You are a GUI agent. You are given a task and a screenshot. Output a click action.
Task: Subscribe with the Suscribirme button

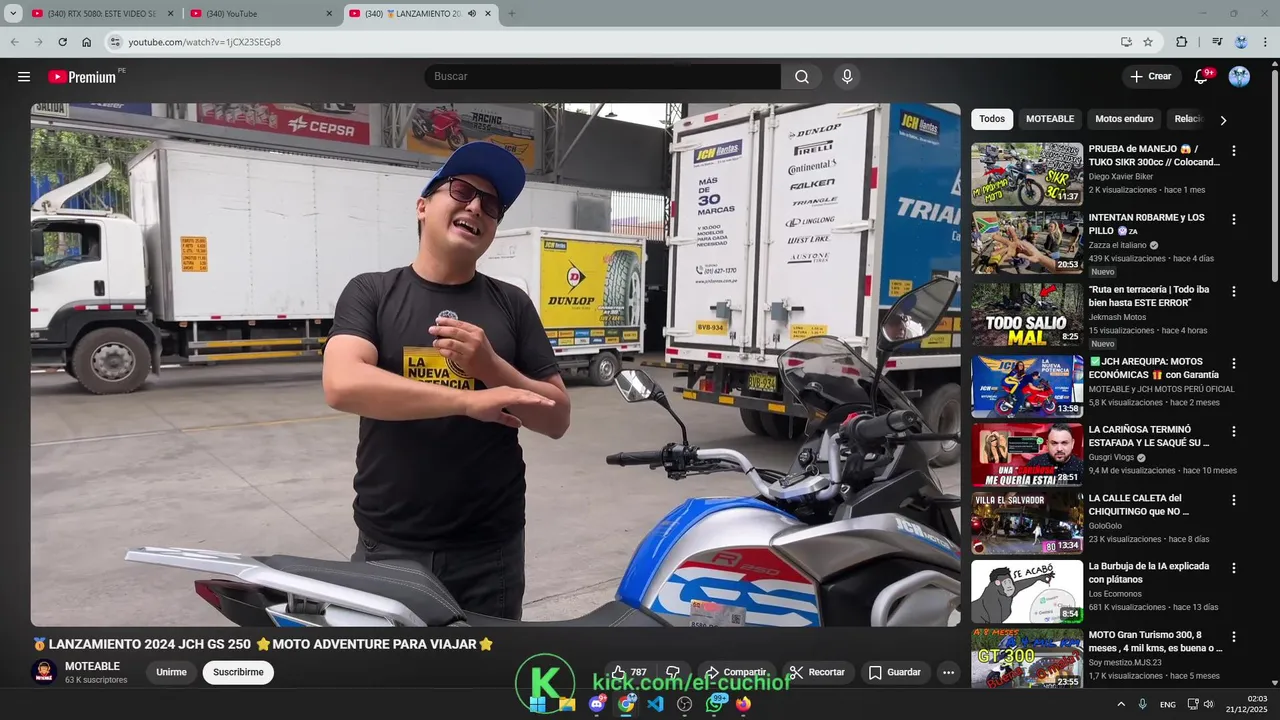[238, 672]
